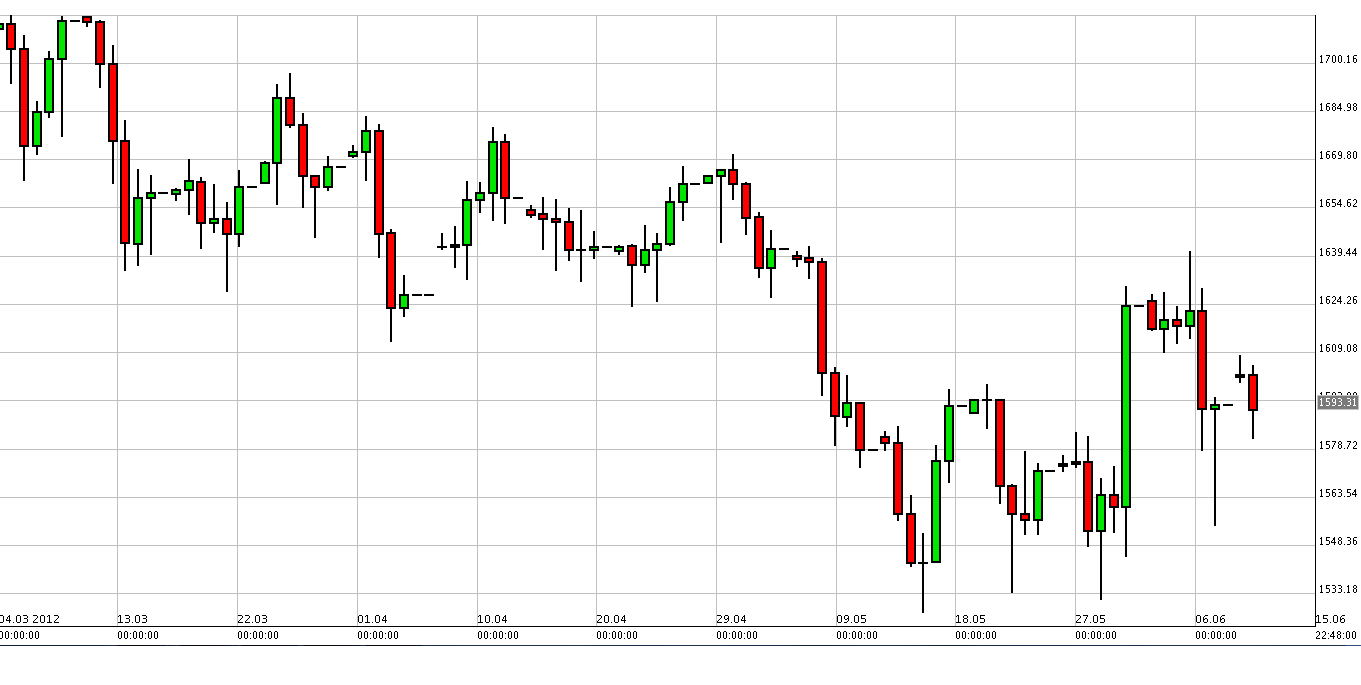1361x685 pixels.
Task: Click the 1669.80 price level label
Action: click(x=1338, y=156)
